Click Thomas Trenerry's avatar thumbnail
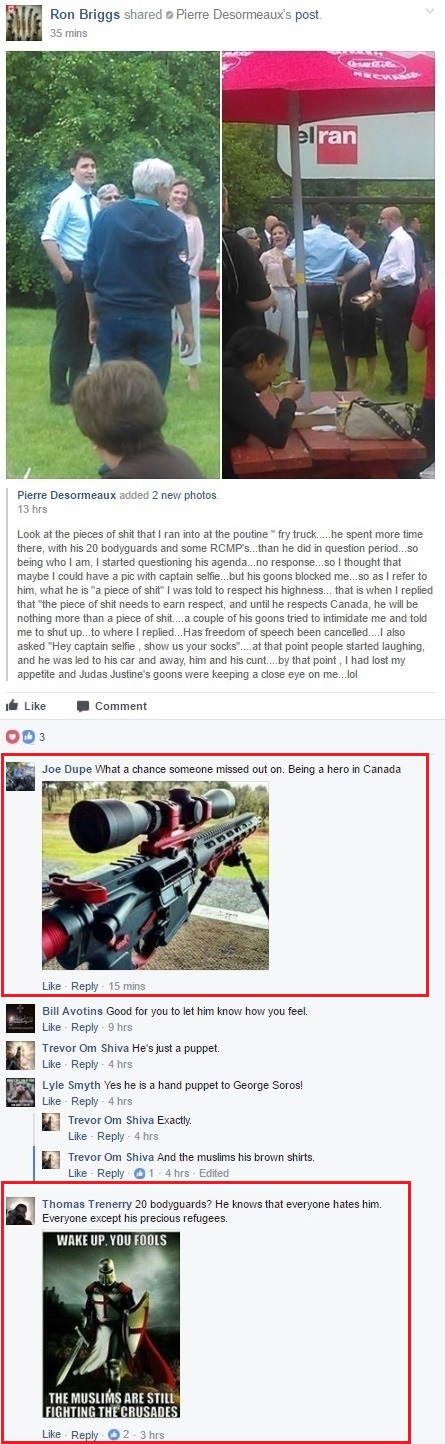The width and height of the screenshot is (445, 1444). point(20,1211)
